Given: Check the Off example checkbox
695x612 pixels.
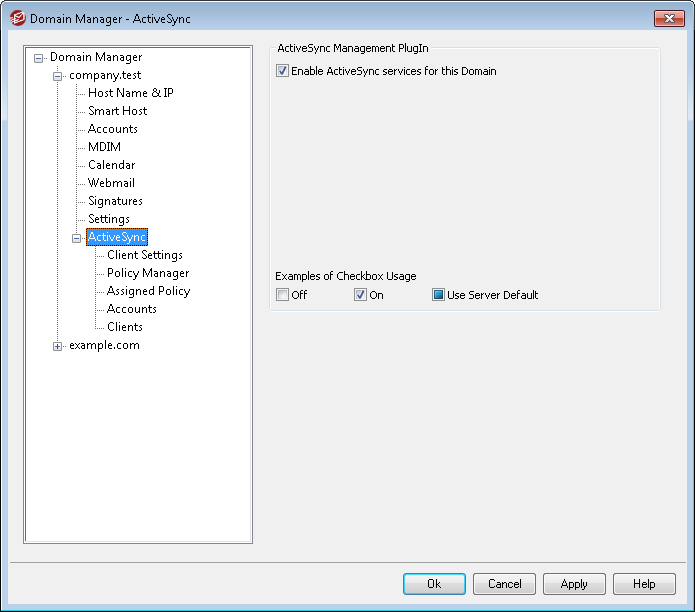Looking at the screenshot, I should [282, 295].
